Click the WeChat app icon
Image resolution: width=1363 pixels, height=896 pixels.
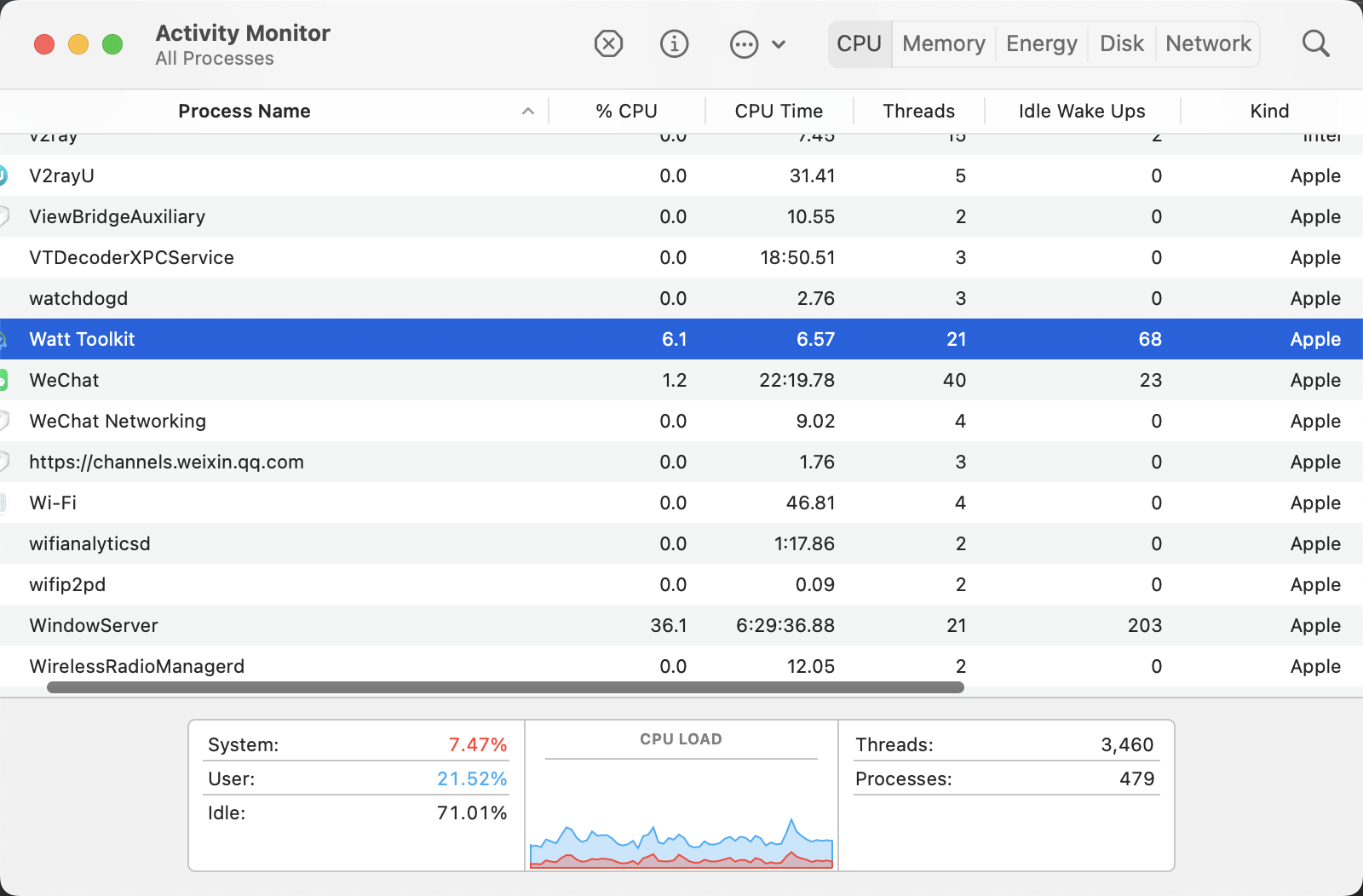(x=3, y=380)
